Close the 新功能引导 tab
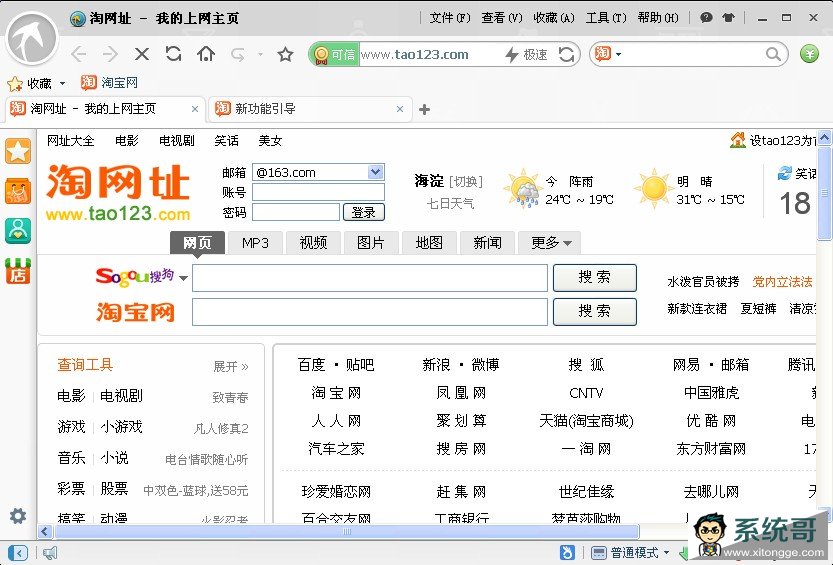This screenshot has height=565, width=833. (400, 109)
